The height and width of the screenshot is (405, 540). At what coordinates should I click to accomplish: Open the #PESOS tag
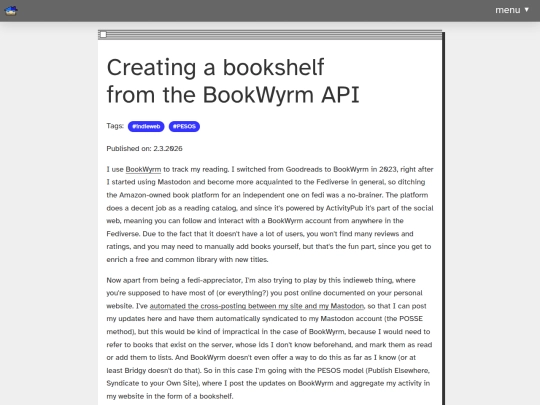[184, 126]
